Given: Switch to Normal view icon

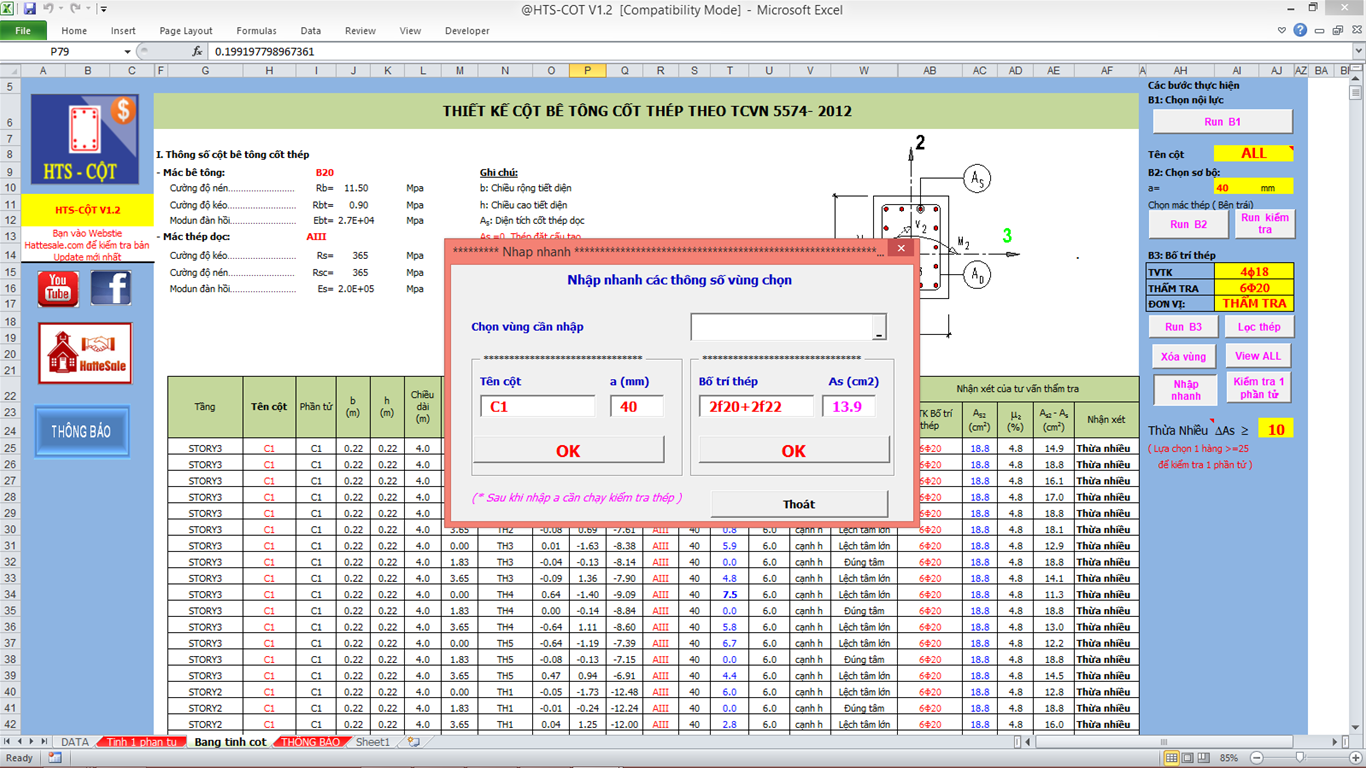Looking at the screenshot, I should pyautogui.click(x=1172, y=758).
